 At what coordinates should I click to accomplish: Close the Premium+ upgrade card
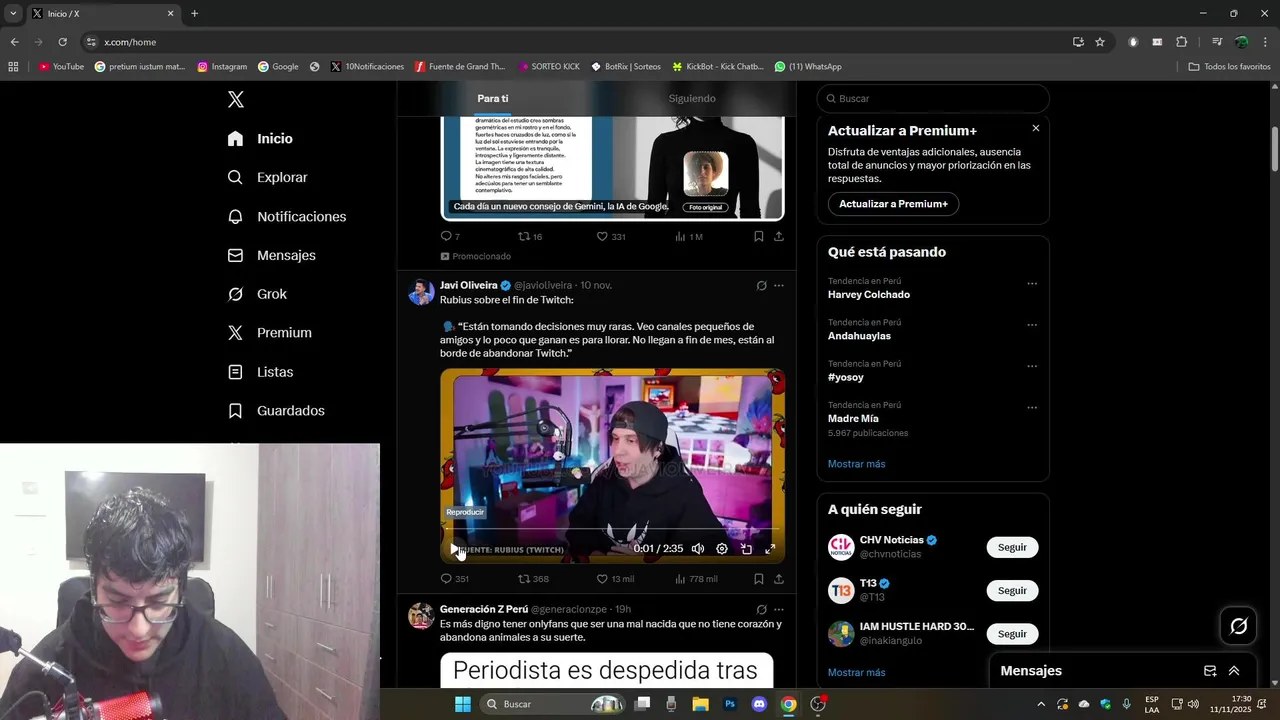pyautogui.click(x=1036, y=128)
